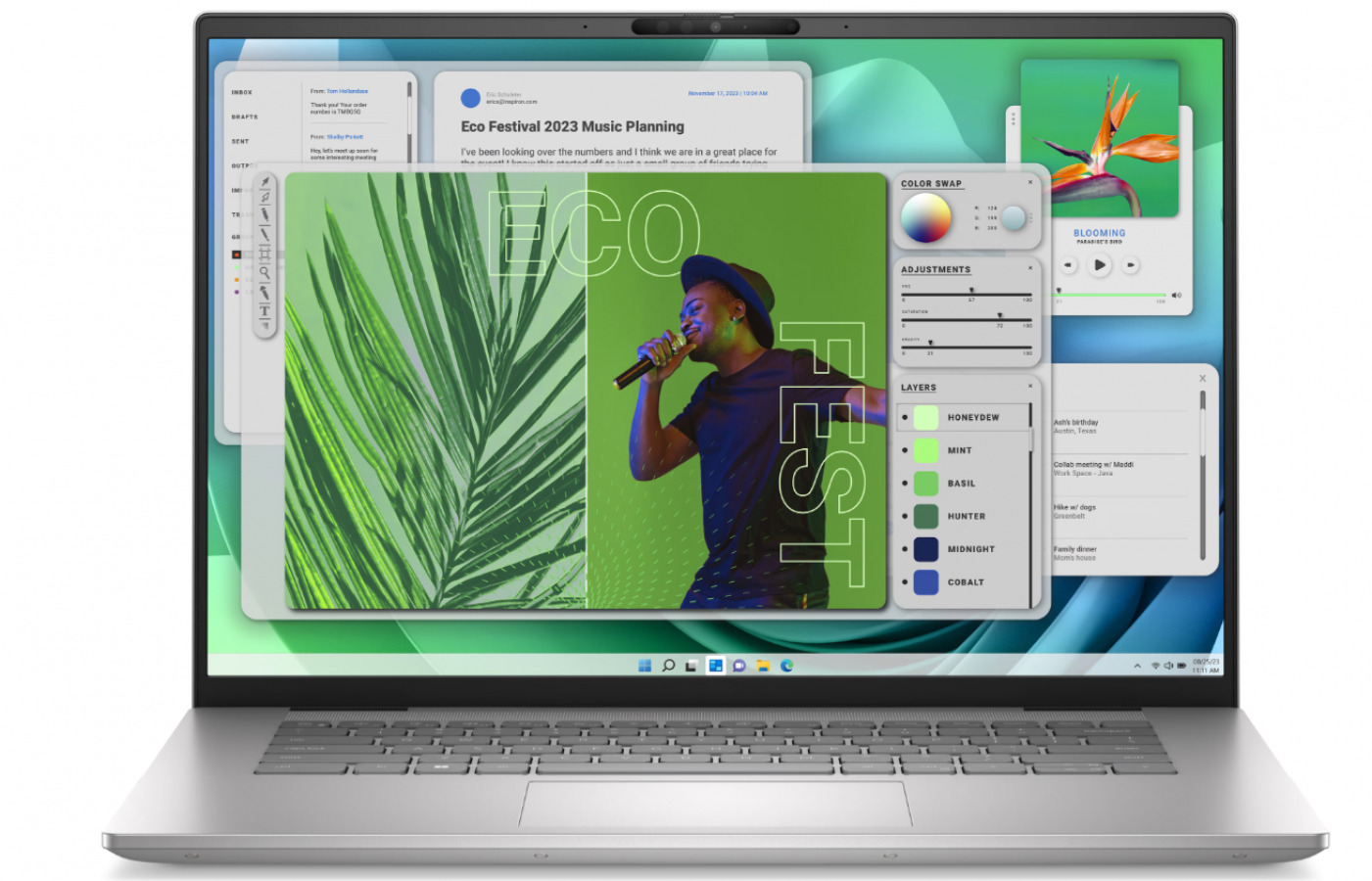
Task: Toggle visibility dot of Midnight layer
Action: tap(904, 549)
